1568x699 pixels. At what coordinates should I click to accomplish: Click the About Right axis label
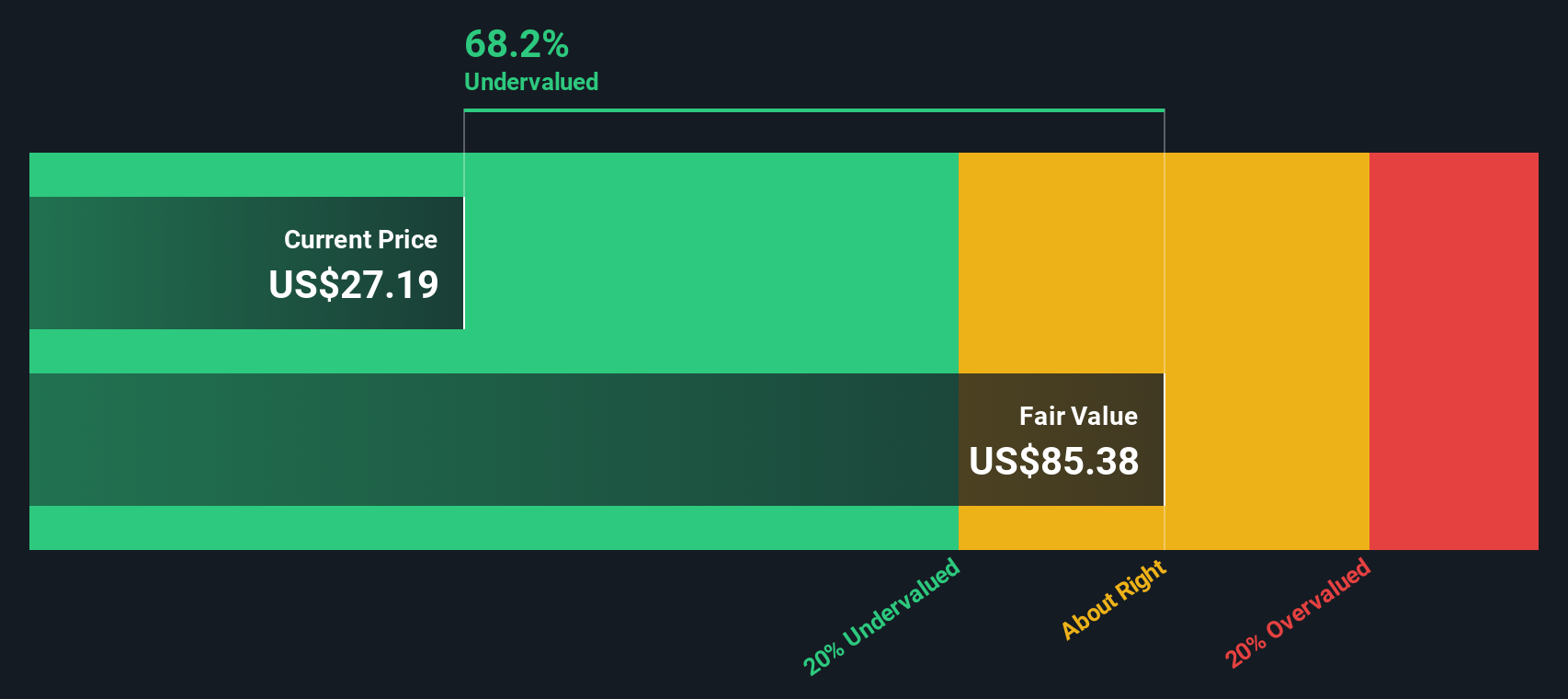pos(1114,599)
